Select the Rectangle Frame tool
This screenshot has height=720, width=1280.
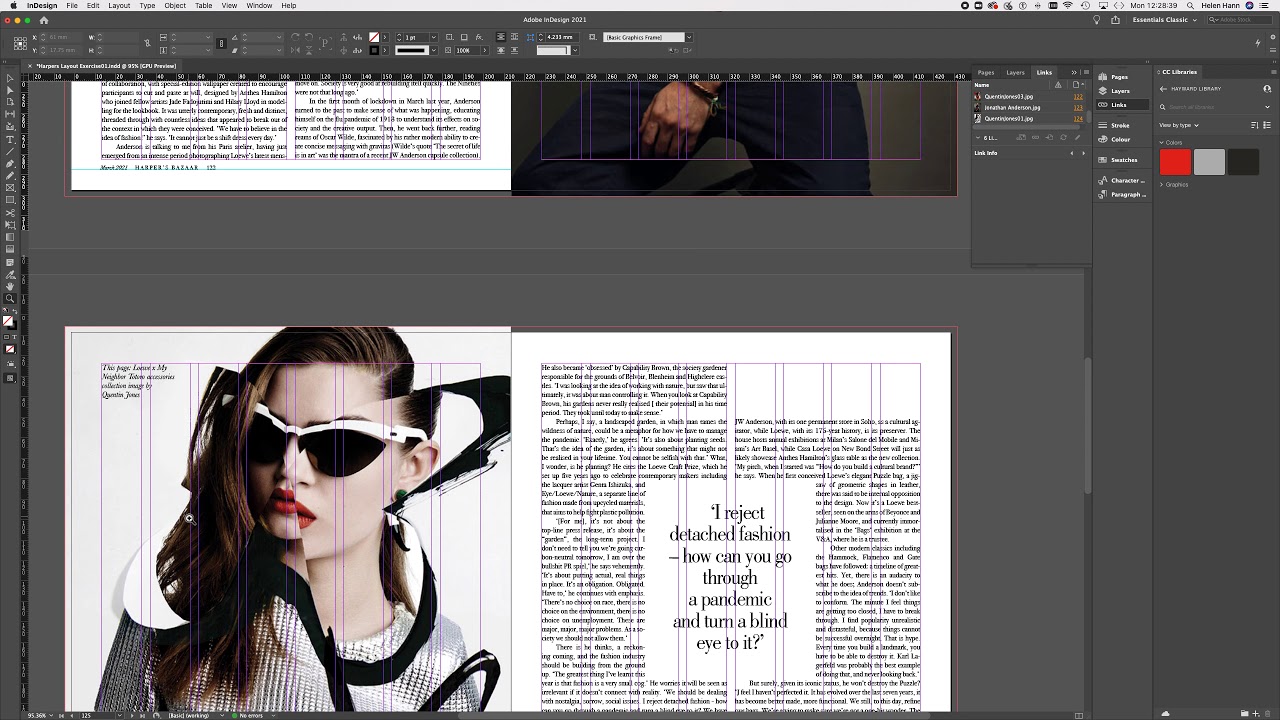coord(10,188)
